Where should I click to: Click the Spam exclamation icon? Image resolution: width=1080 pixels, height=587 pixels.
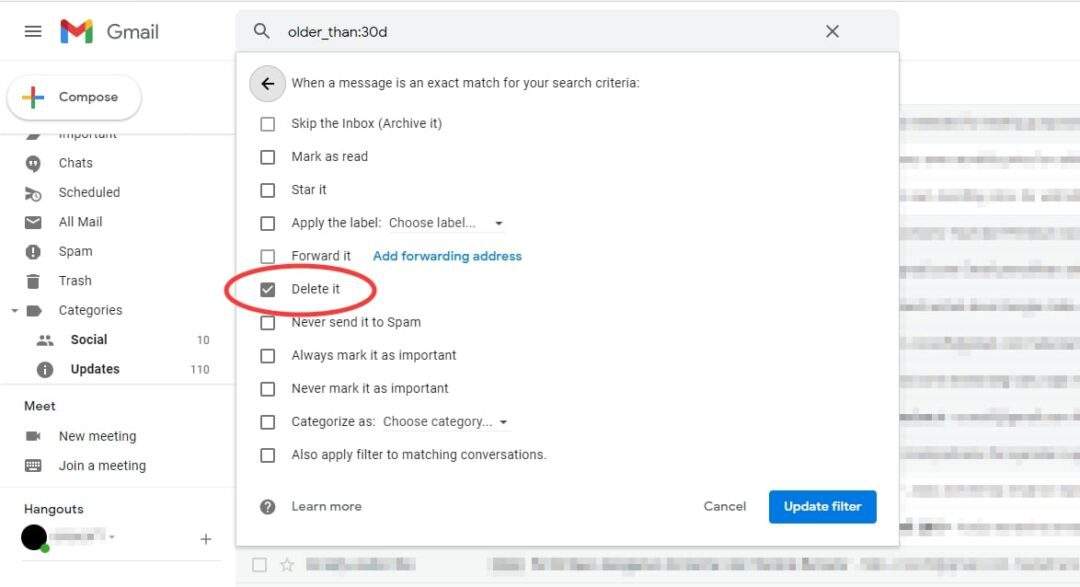[x=33, y=251]
